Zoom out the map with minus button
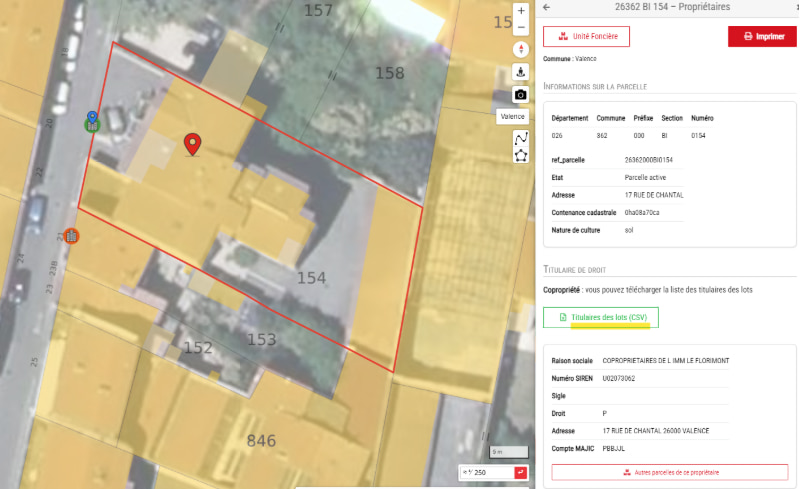Screen dimensions: 801x489 click(521, 27)
